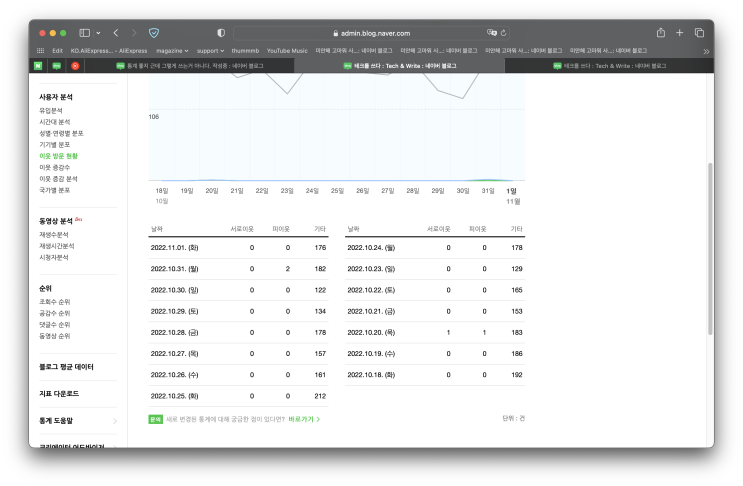Expand the magazine bookmarks folder
The image size is (743, 486).
[x=172, y=51]
